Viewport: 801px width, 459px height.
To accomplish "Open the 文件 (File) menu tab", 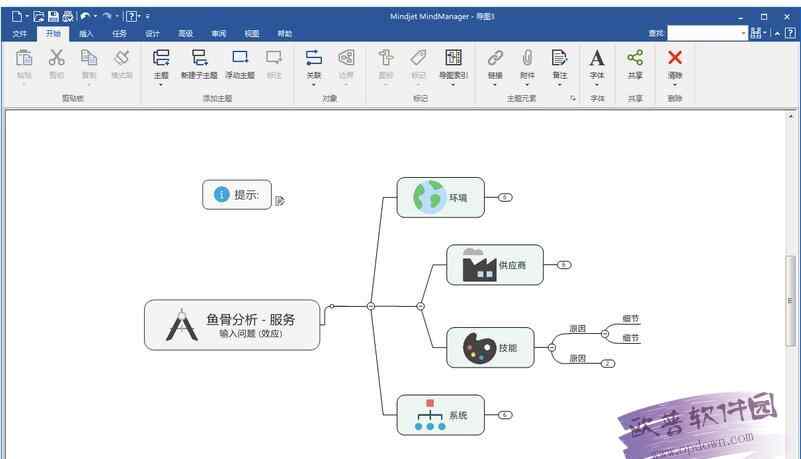I will pyautogui.click(x=19, y=34).
